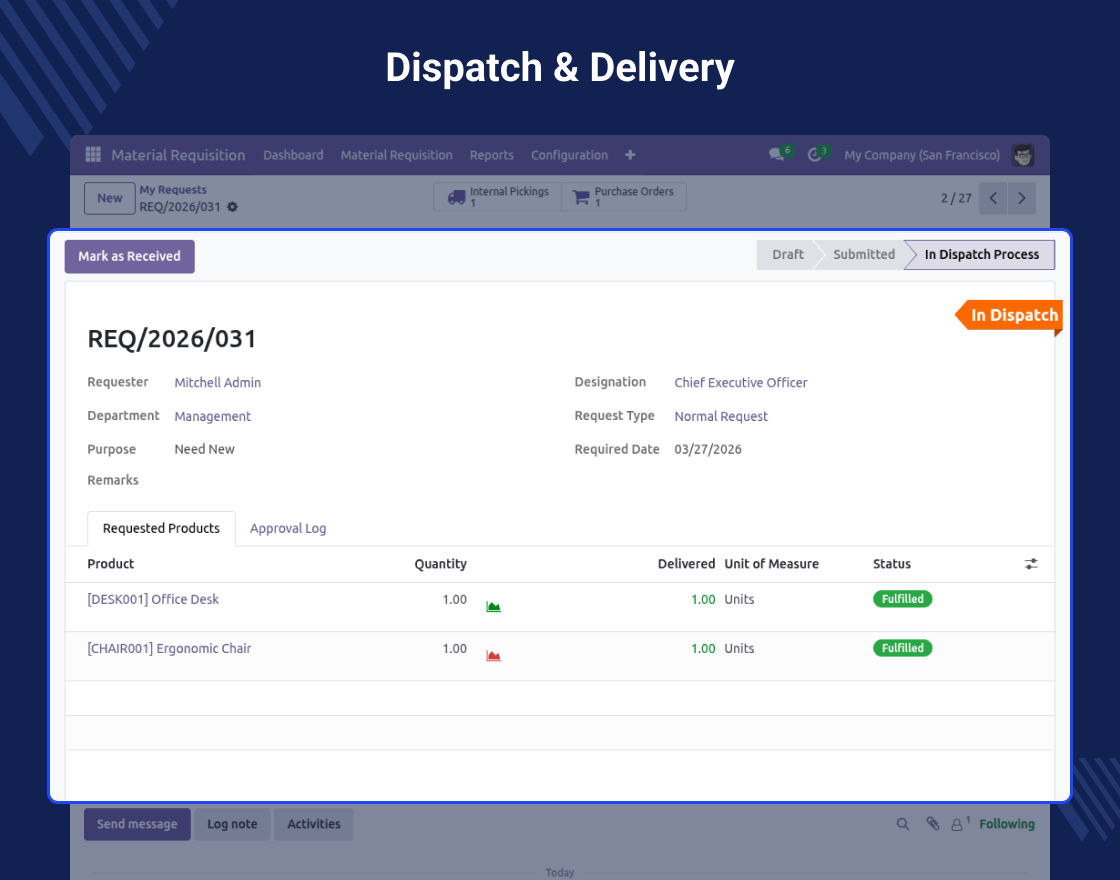
Task: Click the paperclip attachment icon
Action: coord(932,824)
